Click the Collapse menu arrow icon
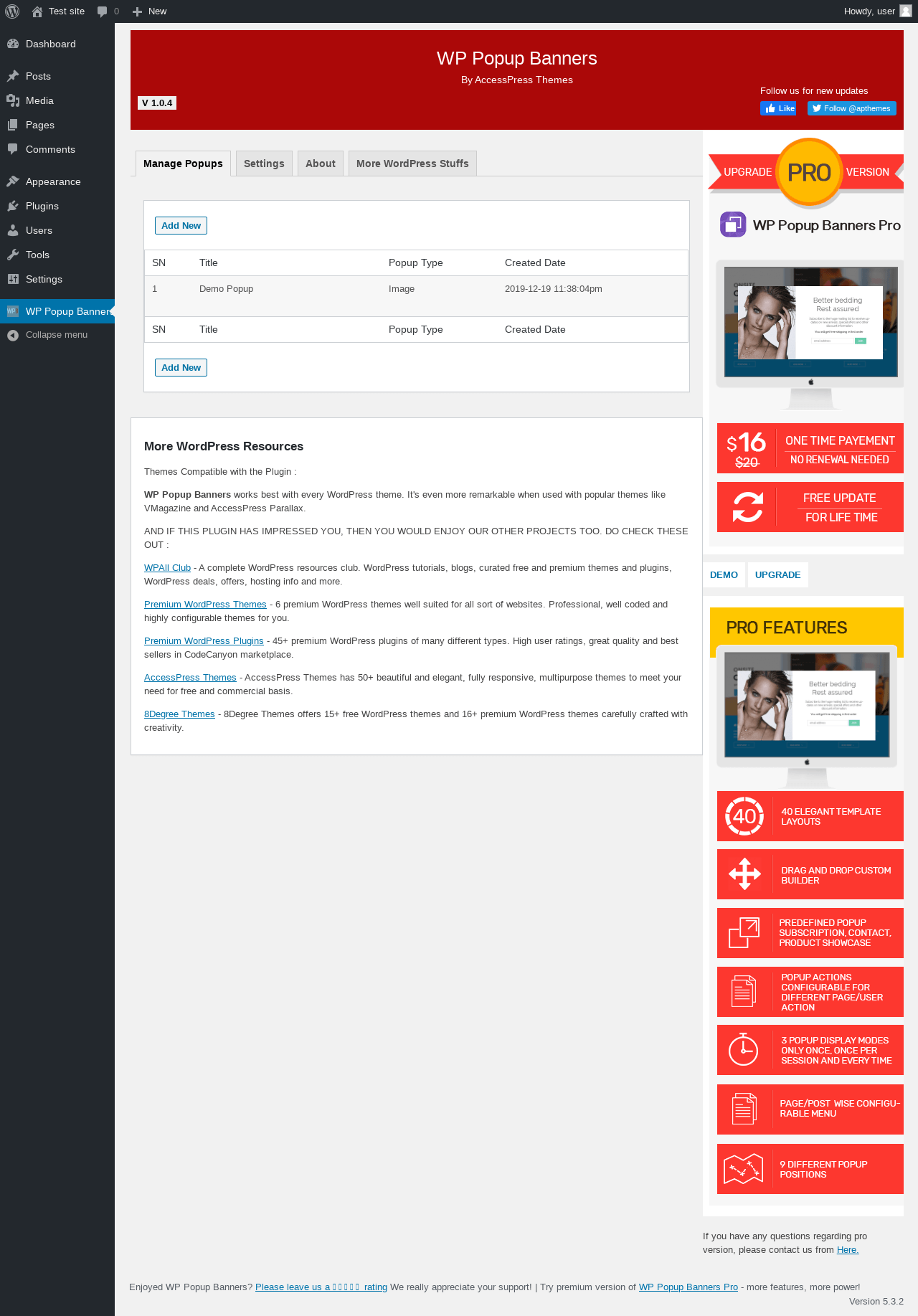Screen dimensions: 918x1316 point(13,335)
